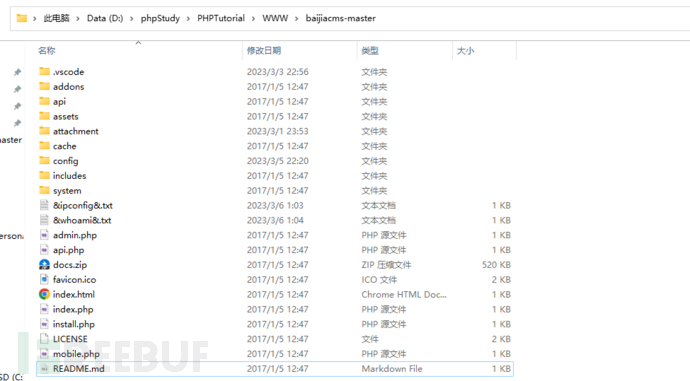Viewport: 690px width, 381px height.
Task: Expand the chevron after Data (D:)
Action: (132, 18)
